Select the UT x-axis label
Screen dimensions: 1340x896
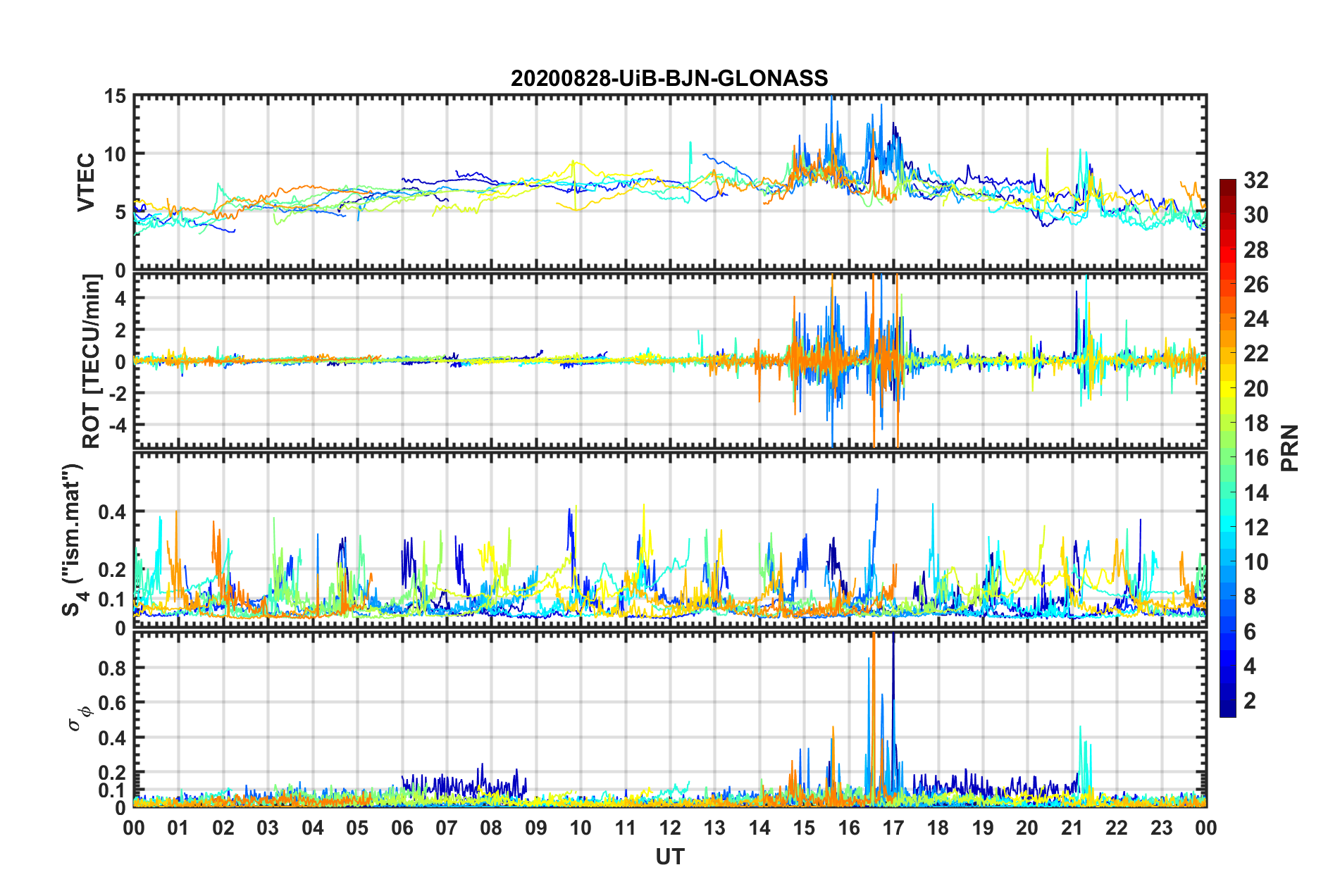(x=670, y=857)
